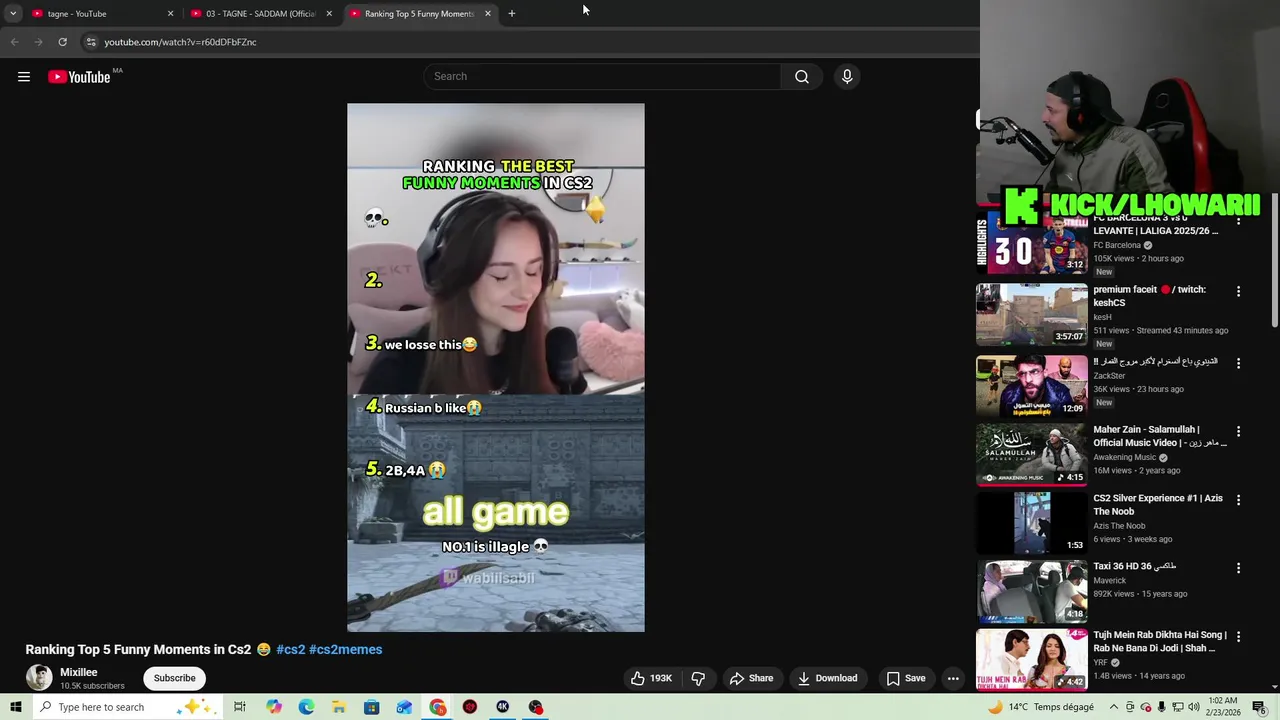1280x720 pixels.
Task: Open 'CS2 Silver Experience #1' thumbnail
Action: point(1032,522)
